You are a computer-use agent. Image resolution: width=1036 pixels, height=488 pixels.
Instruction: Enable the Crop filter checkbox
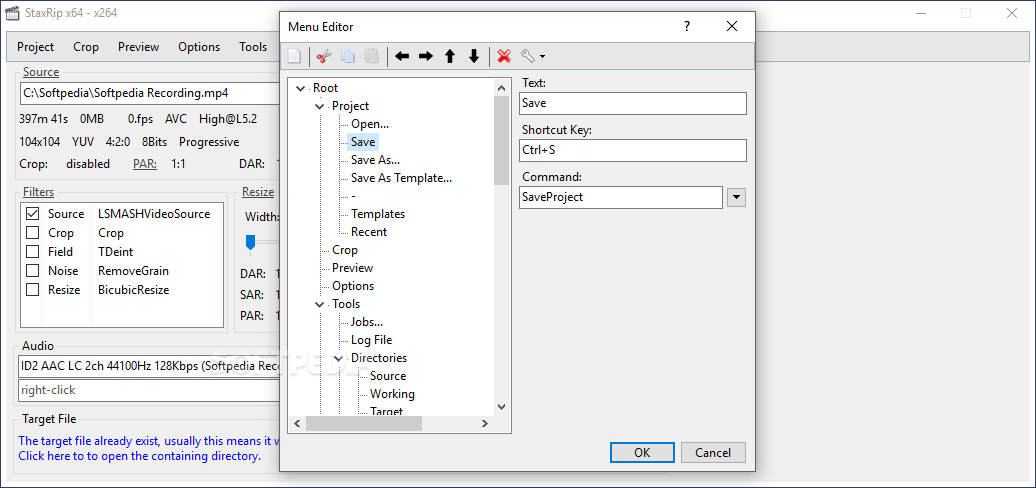32,233
